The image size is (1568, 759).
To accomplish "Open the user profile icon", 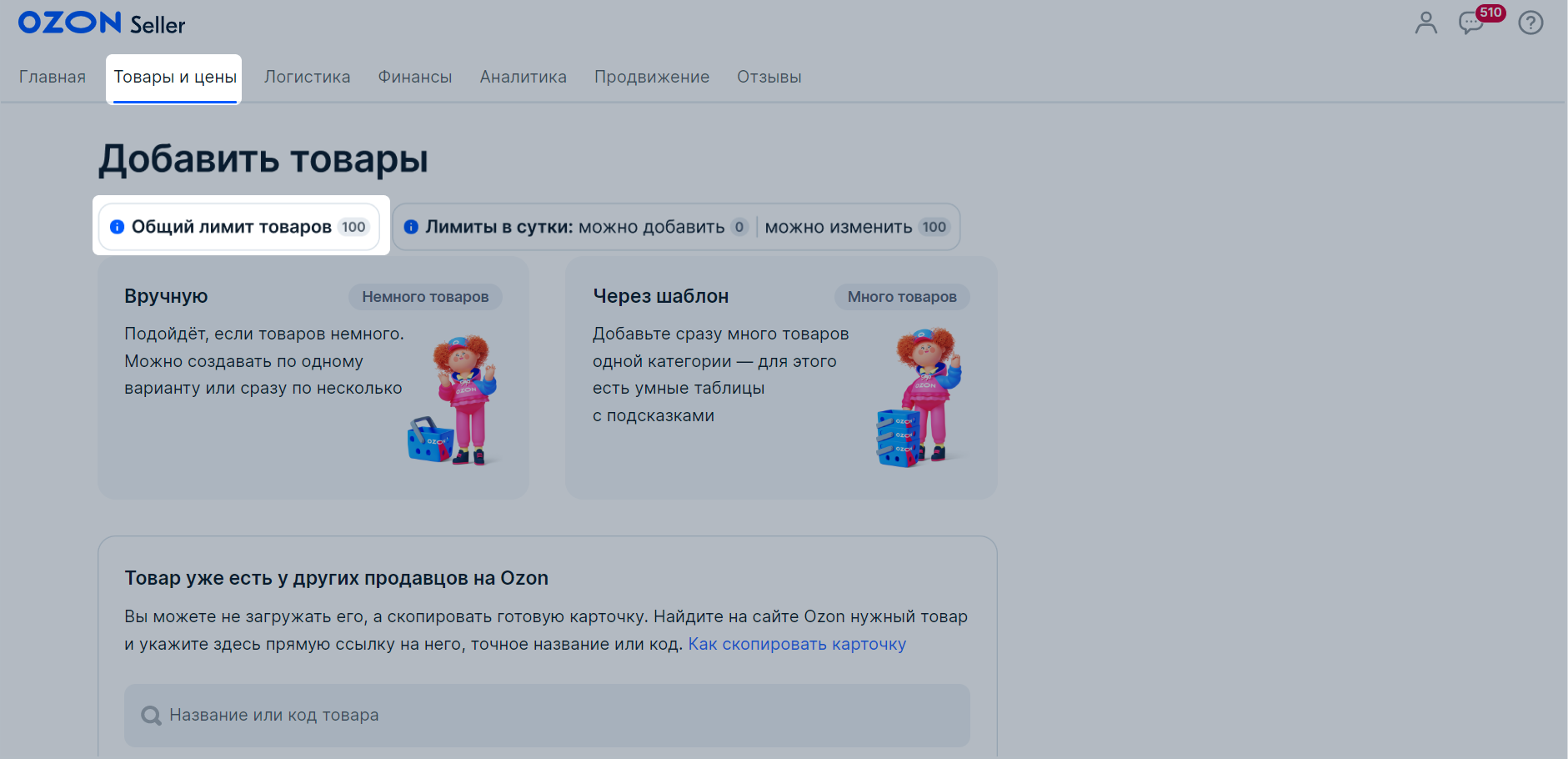I will (1426, 23).
